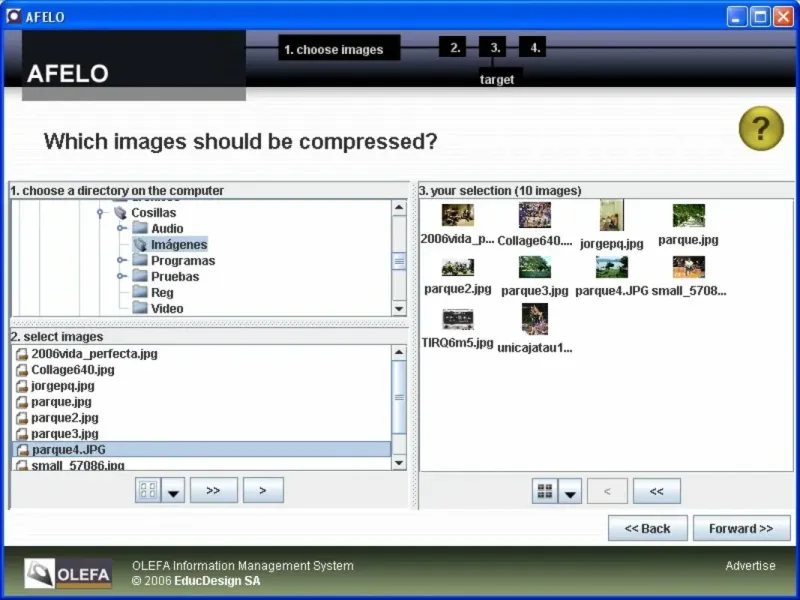Select small_57086.jpg row in image list
The height and width of the screenshot is (600, 800).
[201, 465]
